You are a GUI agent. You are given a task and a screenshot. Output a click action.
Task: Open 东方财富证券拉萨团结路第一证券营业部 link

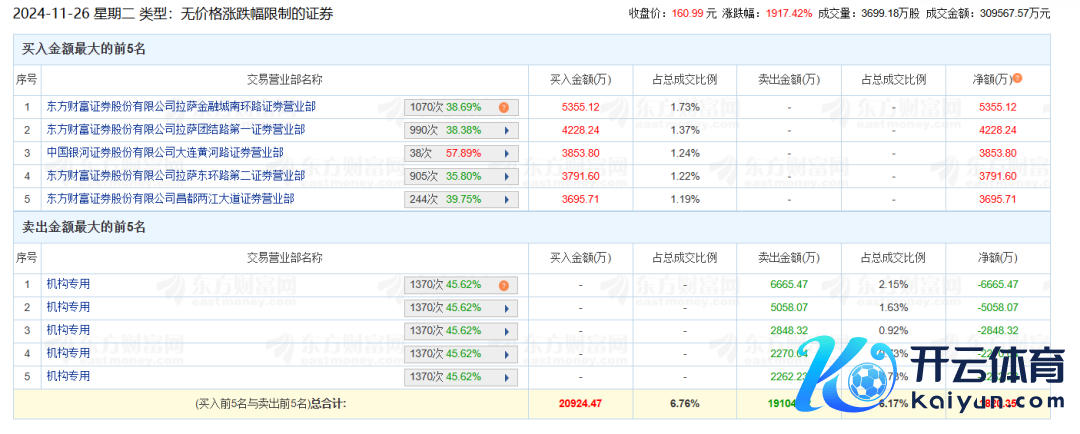(x=175, y=129)
